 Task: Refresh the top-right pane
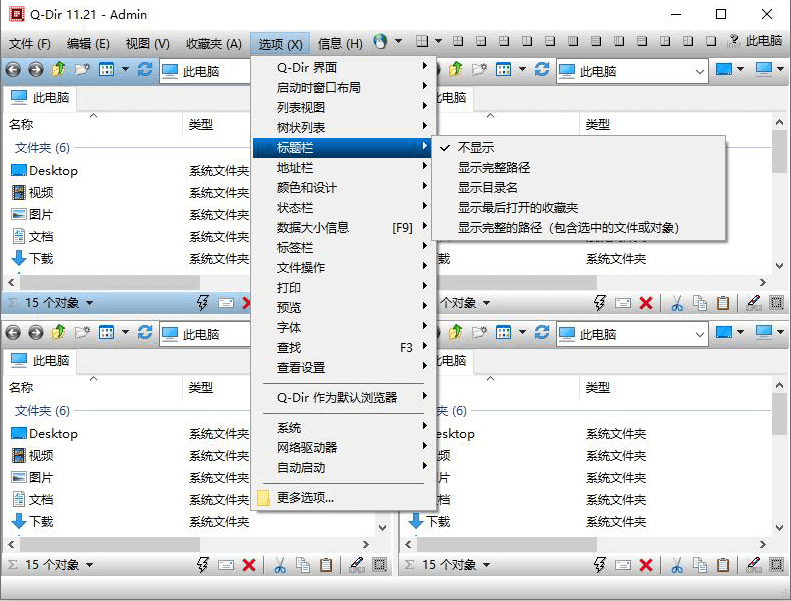pyautogui.click(x=542, y=69)
